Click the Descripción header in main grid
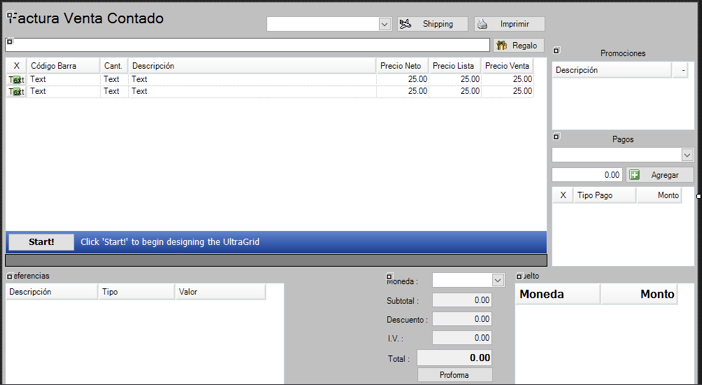This screenshot has width=702, height=385. 252,66
